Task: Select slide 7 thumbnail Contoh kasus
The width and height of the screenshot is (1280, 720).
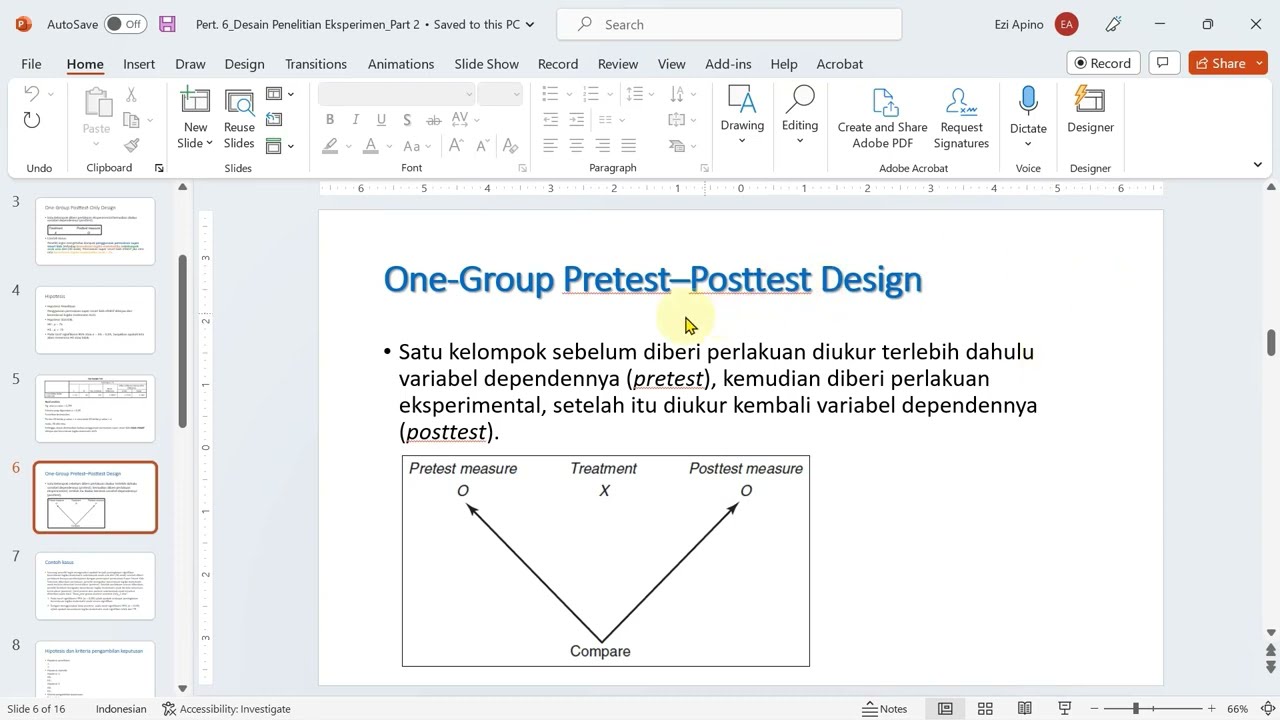Action: 95,585
